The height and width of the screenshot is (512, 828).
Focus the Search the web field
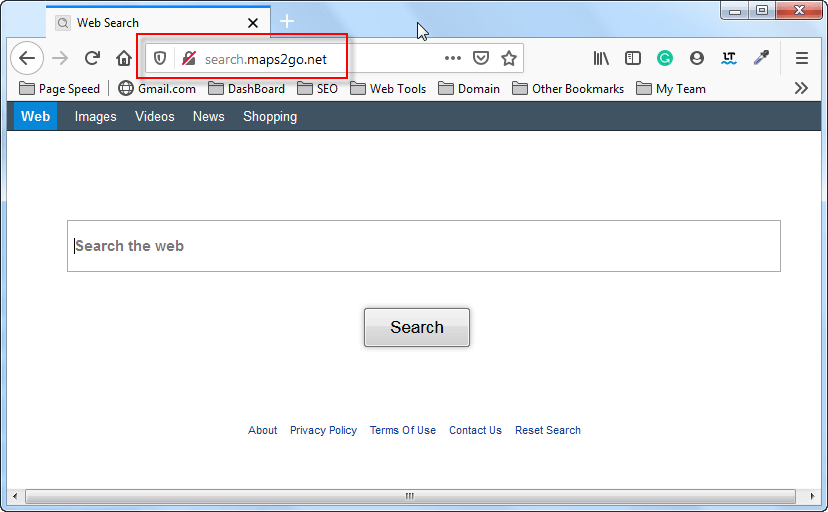(424, 246)
